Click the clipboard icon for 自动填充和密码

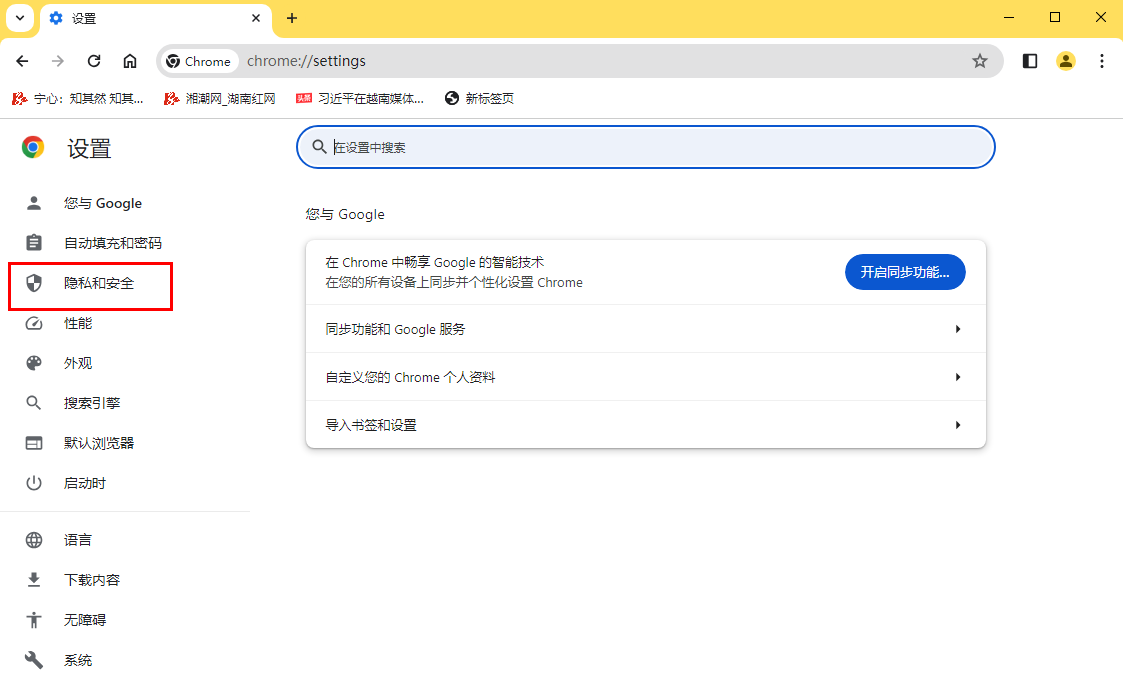34,243
